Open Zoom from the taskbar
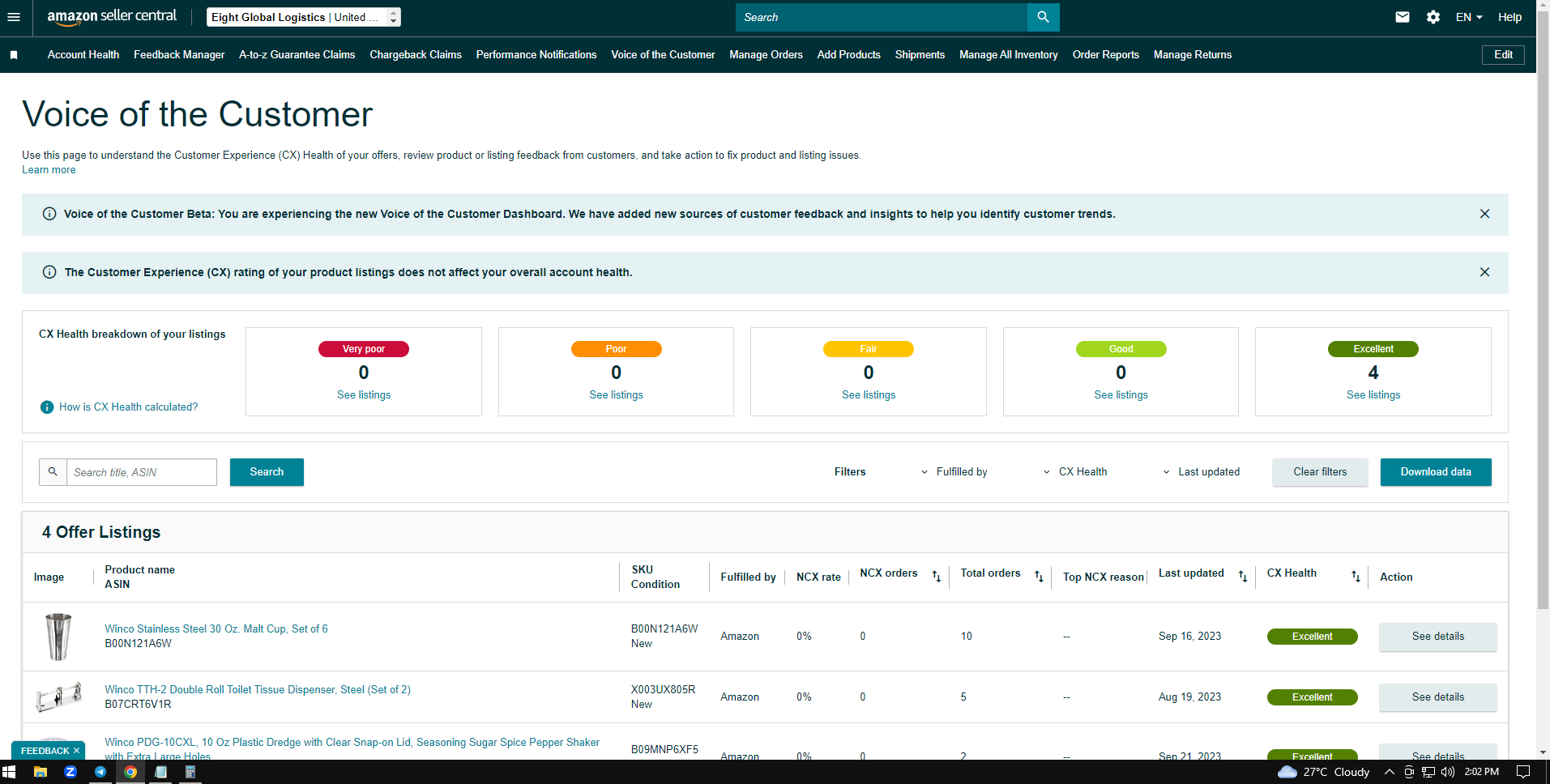This screenshot has height=784, width=1550. point(70,772)
